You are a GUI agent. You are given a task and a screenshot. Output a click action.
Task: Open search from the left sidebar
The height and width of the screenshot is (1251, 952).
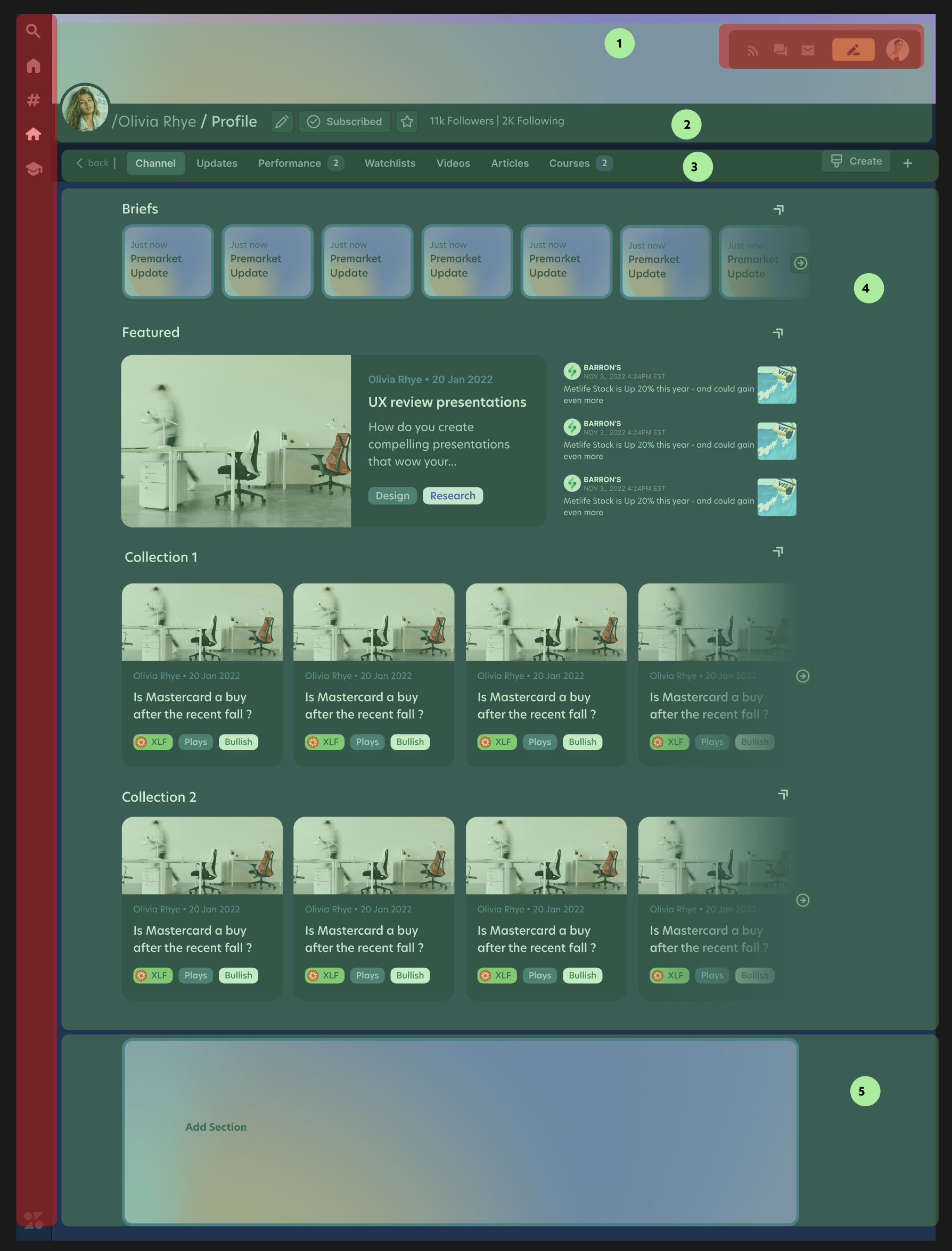34,31
